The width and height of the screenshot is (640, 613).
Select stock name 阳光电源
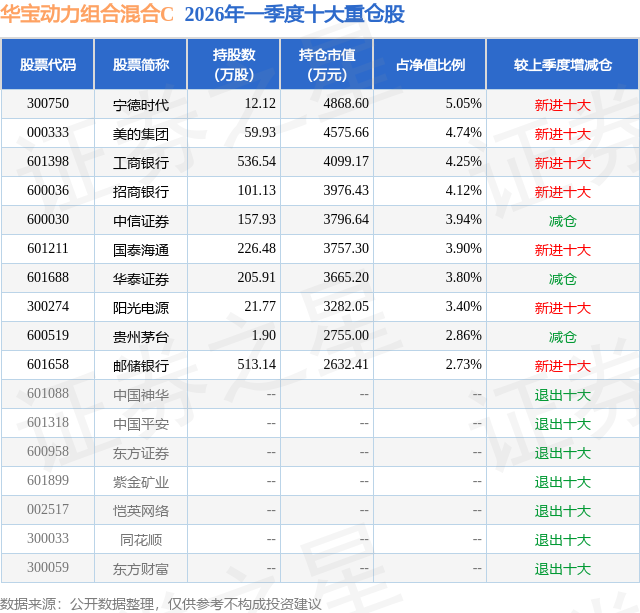pyautogui.click(x=141, y=308)
